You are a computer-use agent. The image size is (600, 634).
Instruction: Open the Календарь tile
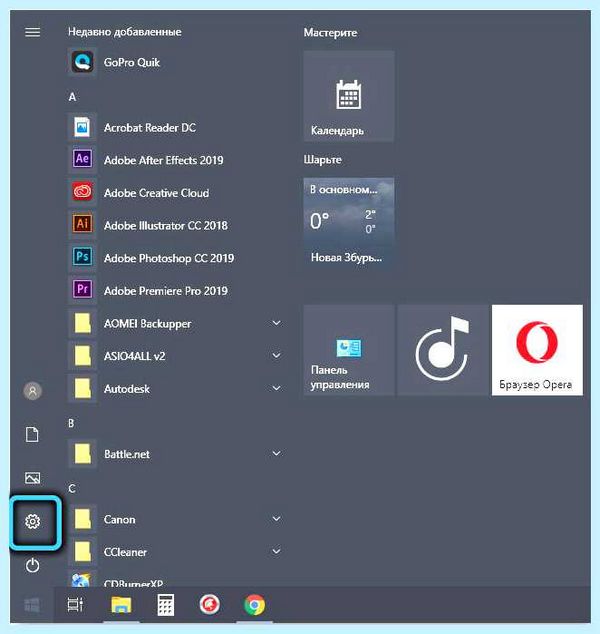[349, 96]
